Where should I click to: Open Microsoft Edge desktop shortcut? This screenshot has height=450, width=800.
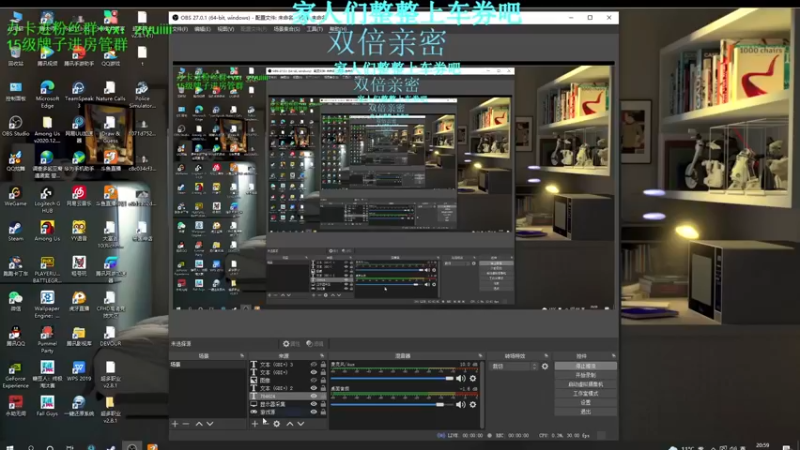click(x=47, y=94)
